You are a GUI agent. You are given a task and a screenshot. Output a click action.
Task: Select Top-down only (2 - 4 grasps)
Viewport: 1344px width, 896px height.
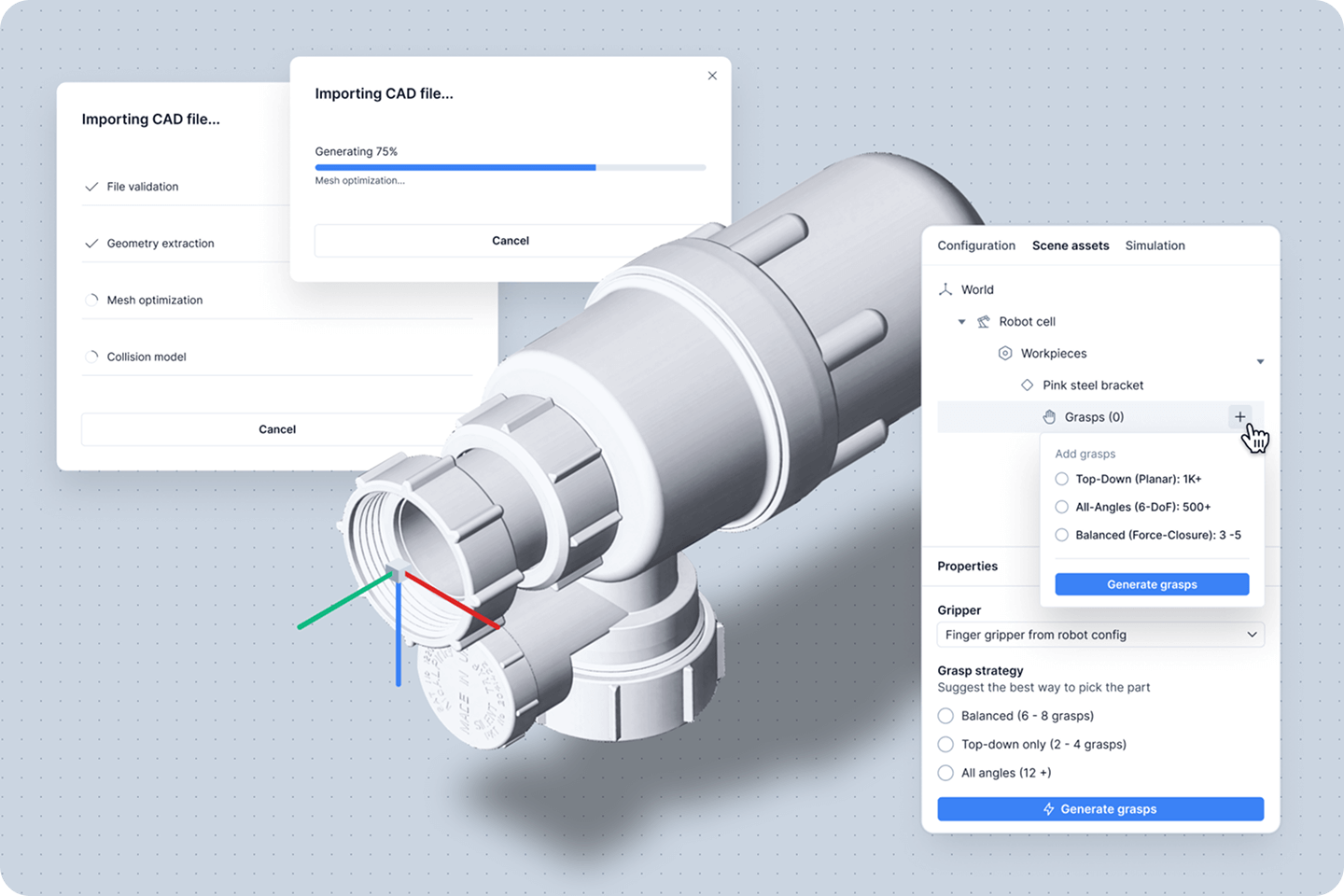point(945,745)
